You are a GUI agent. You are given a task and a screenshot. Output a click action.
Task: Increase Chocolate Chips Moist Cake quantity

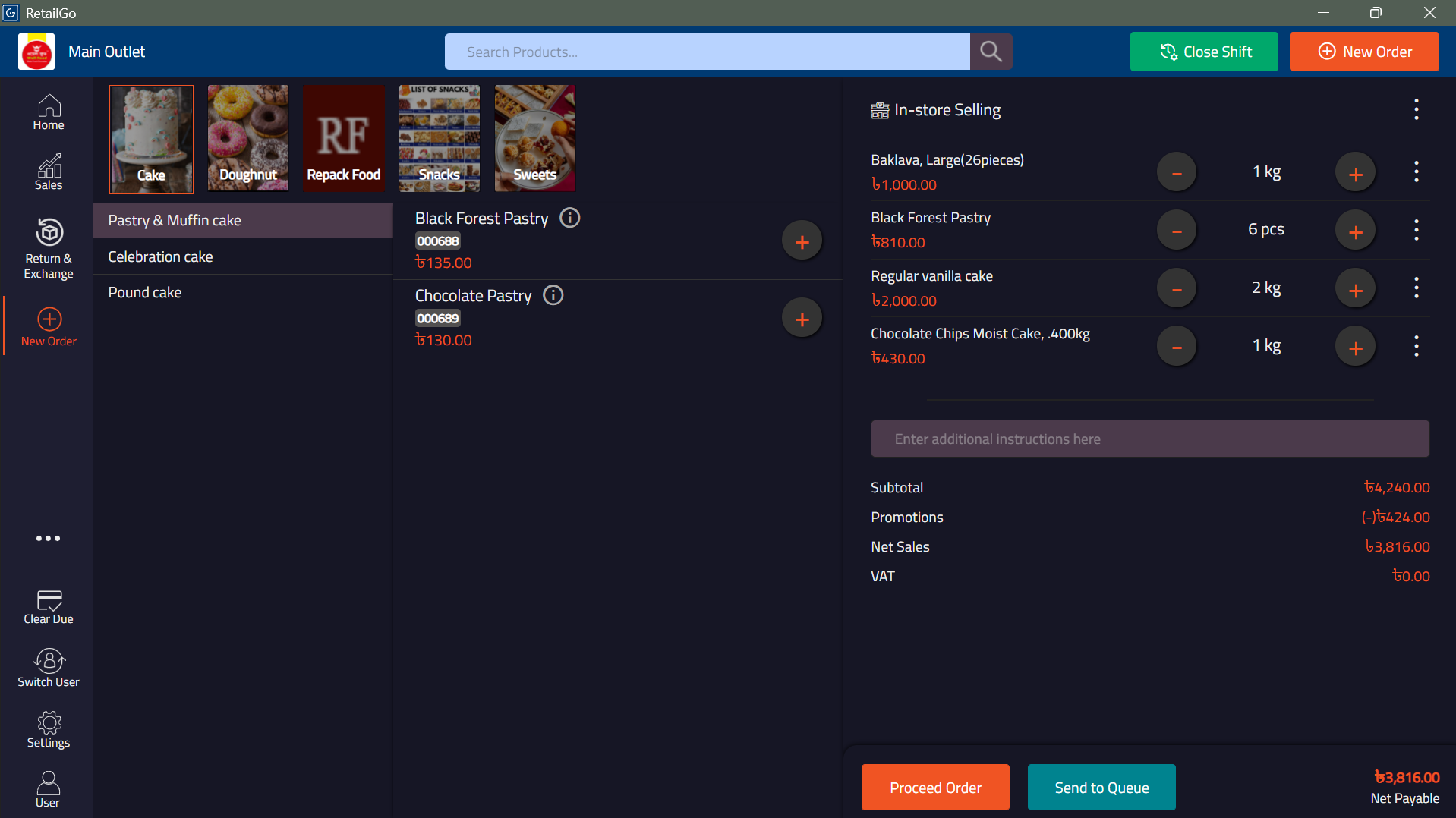pos(1356,347)
